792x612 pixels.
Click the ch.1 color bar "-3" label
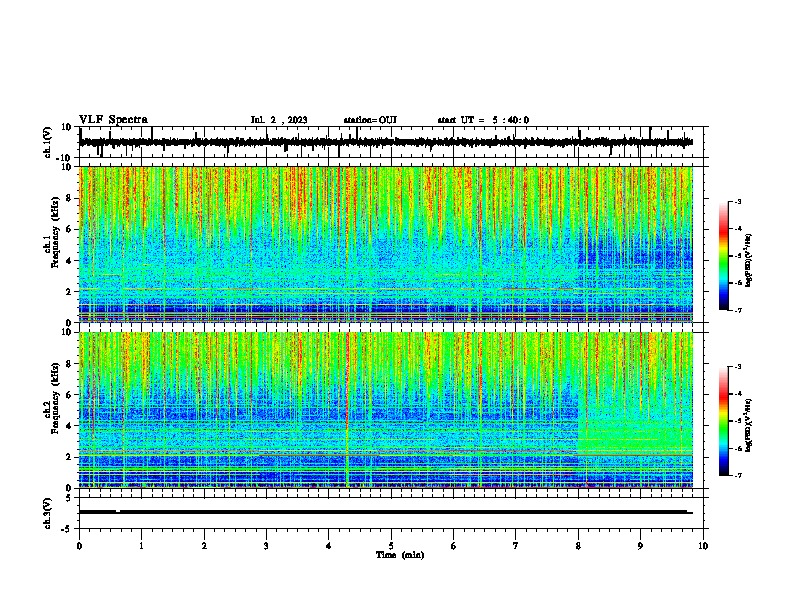(x=737, y=202)
